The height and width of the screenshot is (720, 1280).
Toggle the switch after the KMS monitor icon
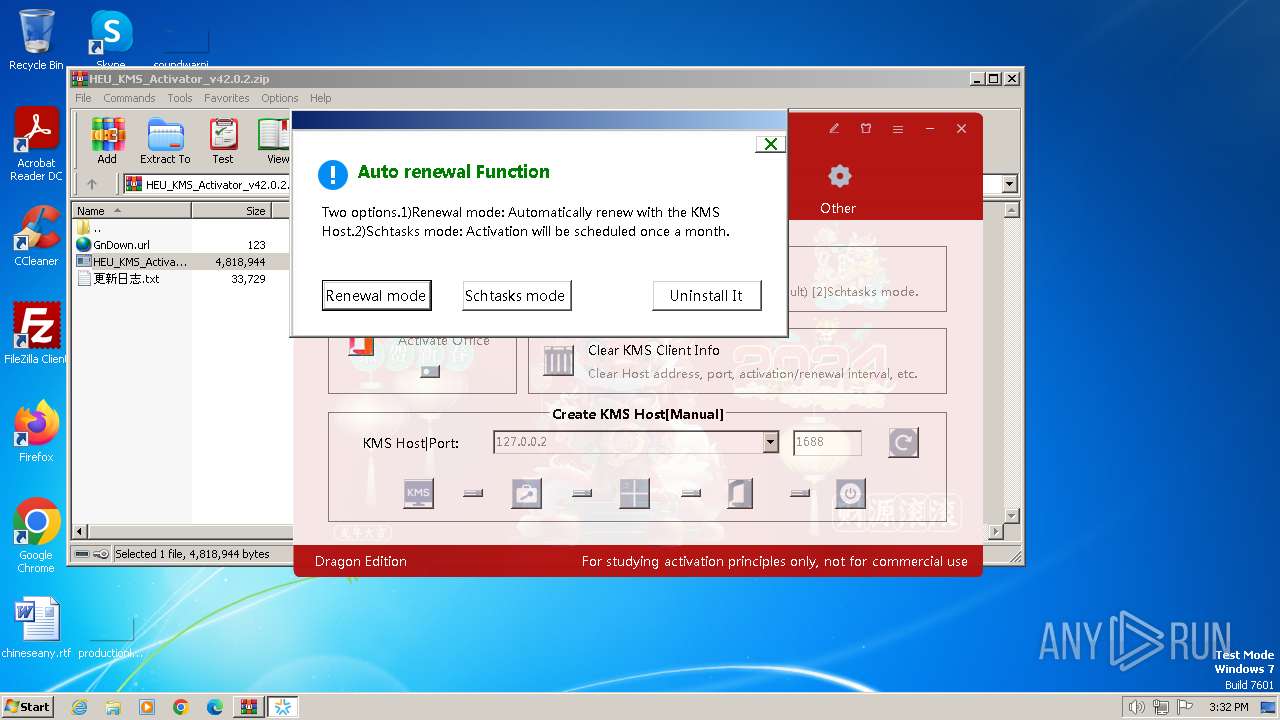pos(473,493)
